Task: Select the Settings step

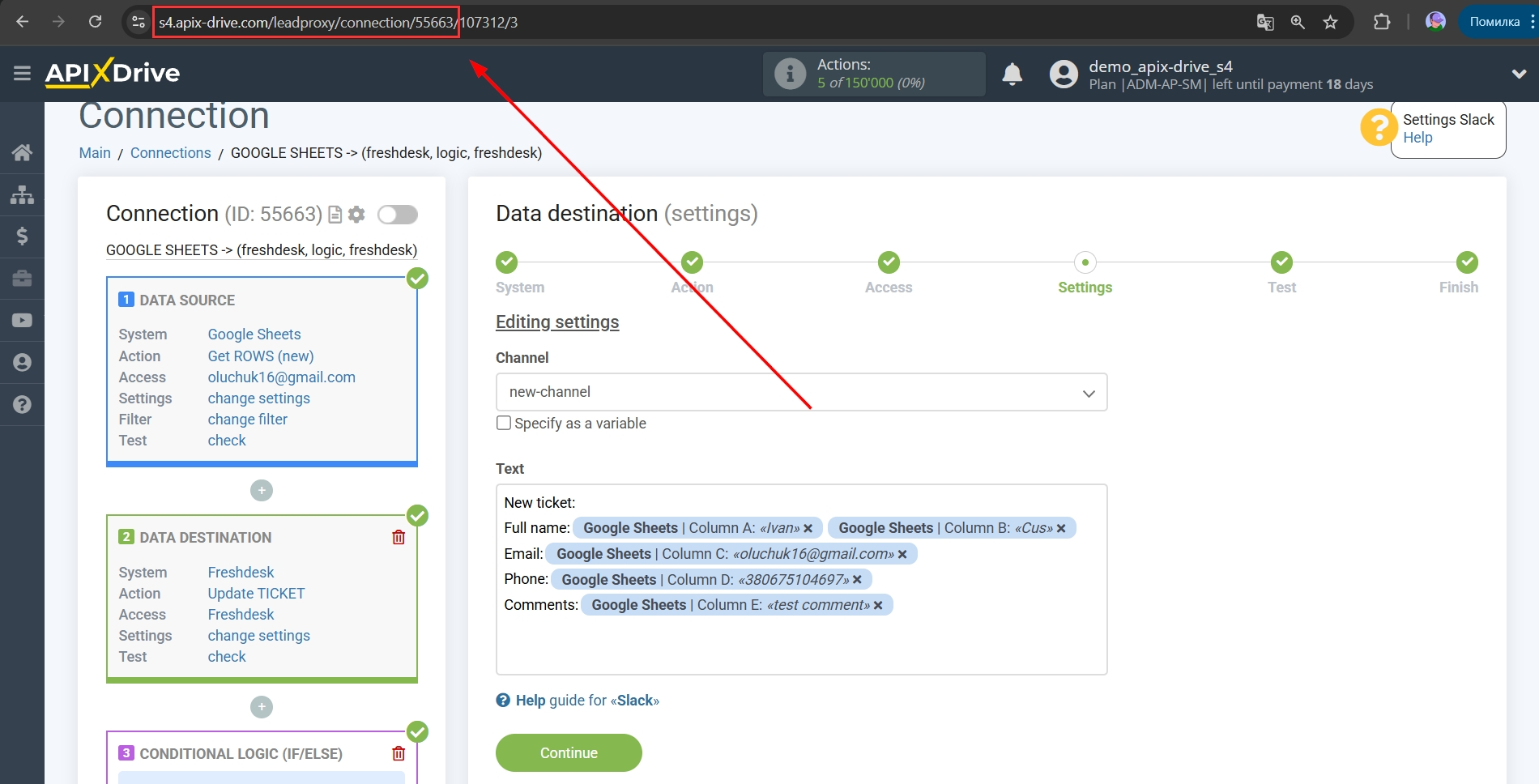Action: pos(1085,262)
